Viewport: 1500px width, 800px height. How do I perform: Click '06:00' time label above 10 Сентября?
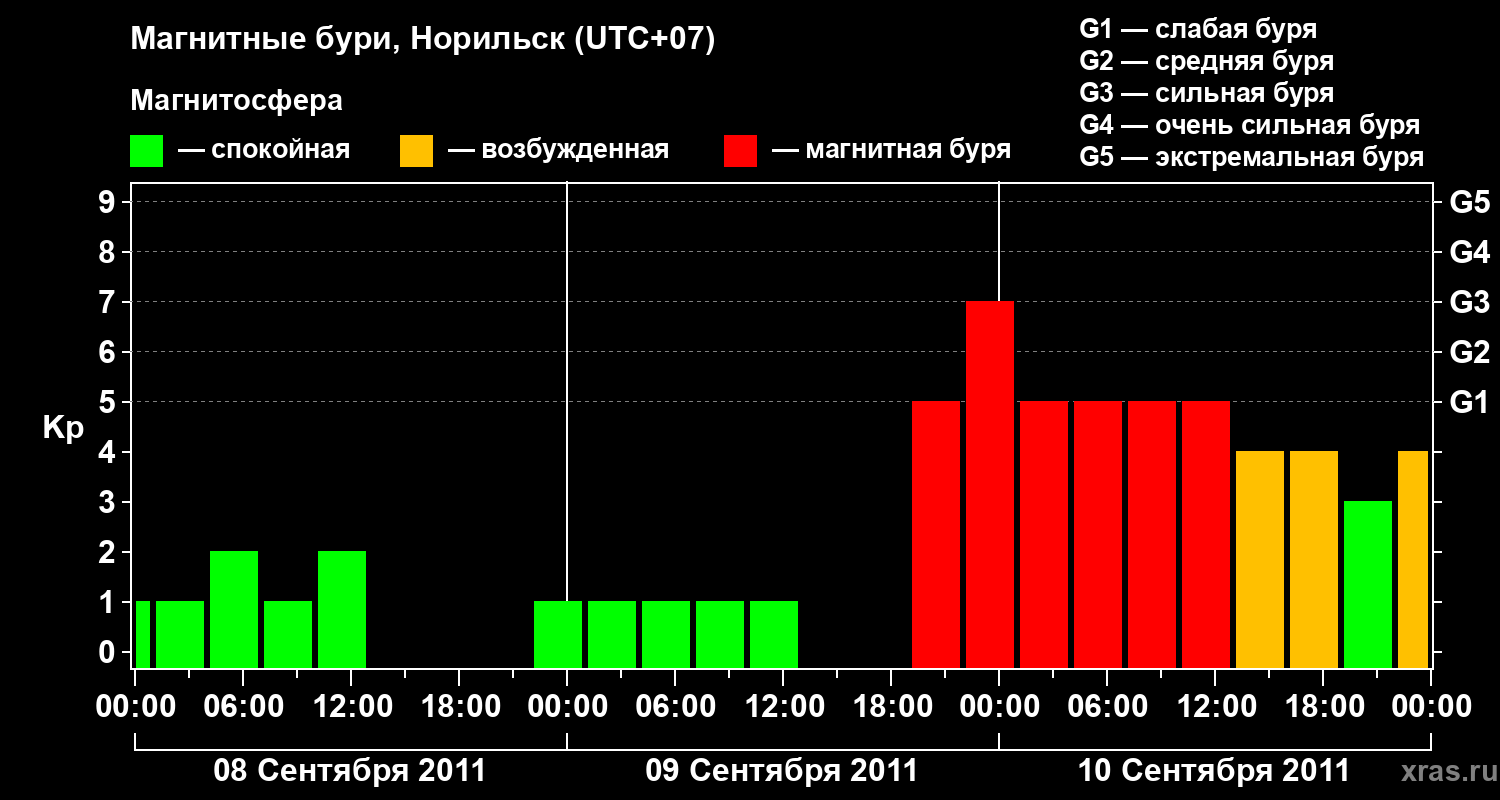pyautogui.click(x=1107, y=706)
